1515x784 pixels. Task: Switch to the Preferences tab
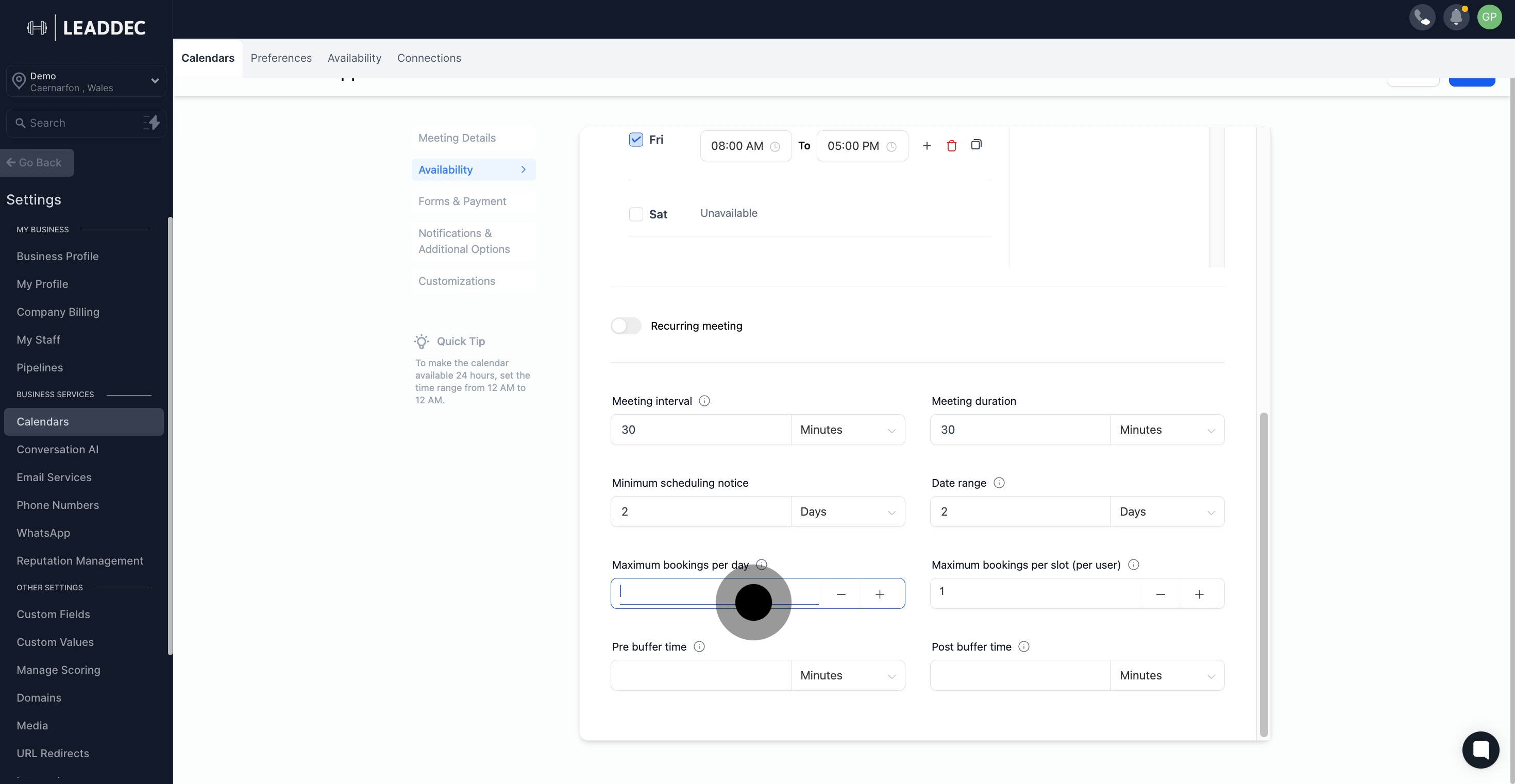[x=281, y=58]
